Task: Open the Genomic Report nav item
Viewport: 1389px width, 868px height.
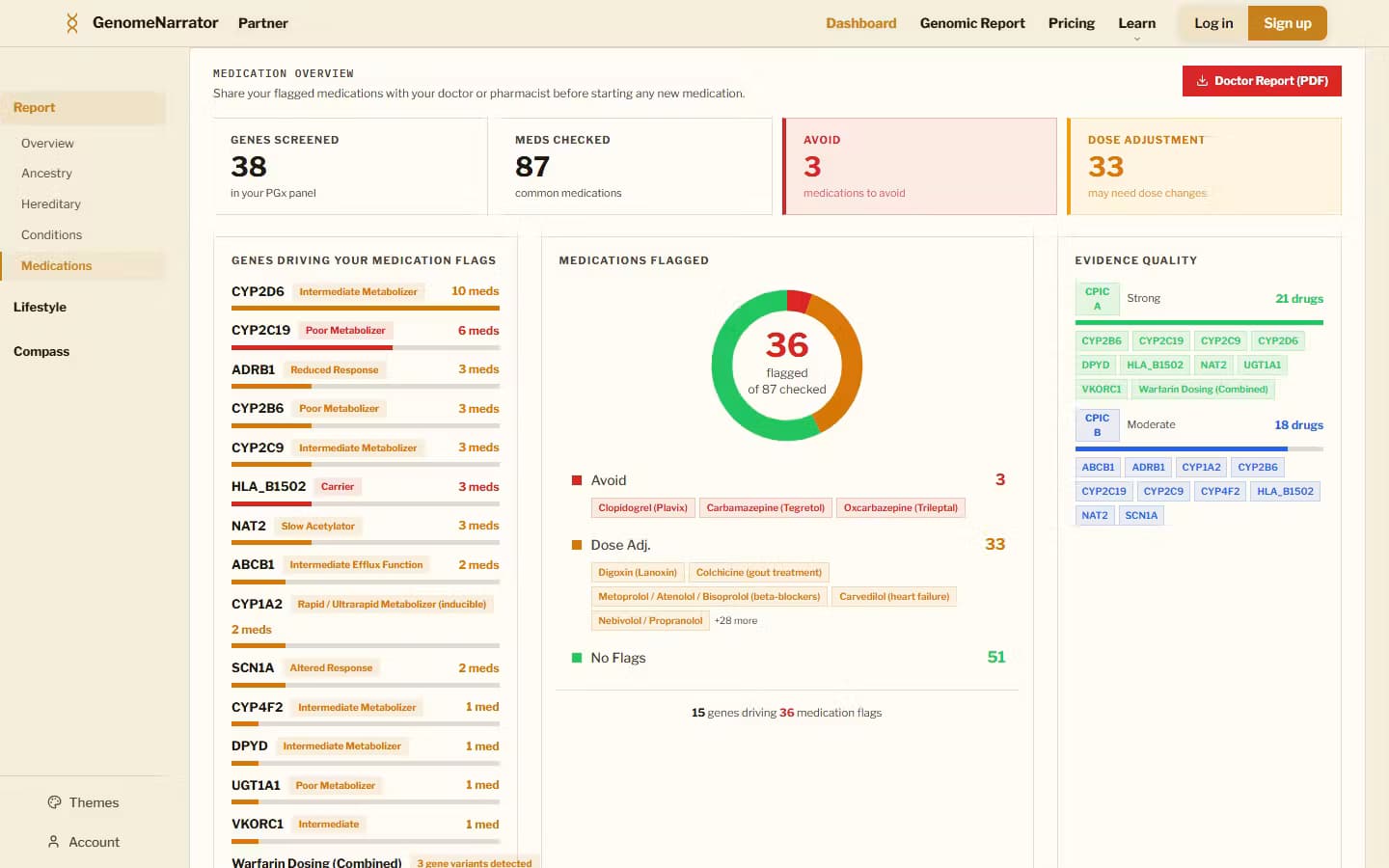Action: click(972, 23)
